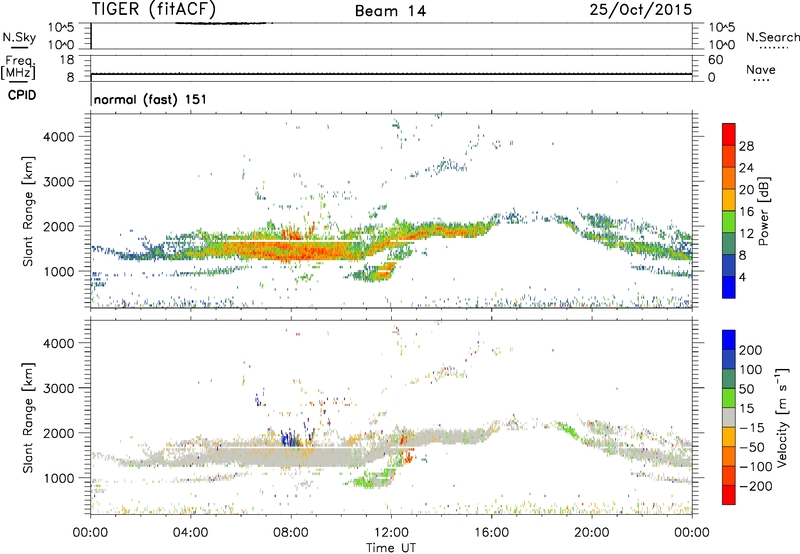Click the N.Search legend label
The width and height of the screenshot is (800, 554).
pyautogui.click(x=772, y=37)
